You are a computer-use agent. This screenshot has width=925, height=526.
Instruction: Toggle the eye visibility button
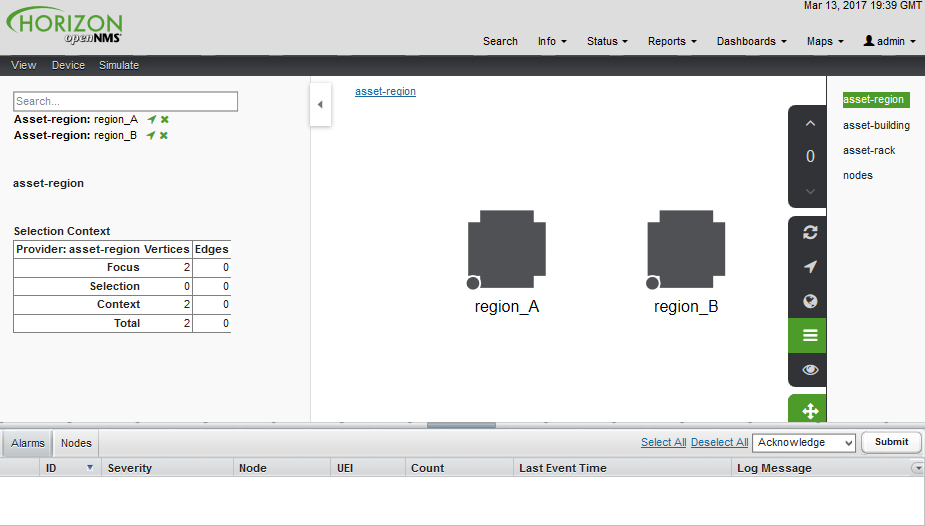(x=810, y=369)
